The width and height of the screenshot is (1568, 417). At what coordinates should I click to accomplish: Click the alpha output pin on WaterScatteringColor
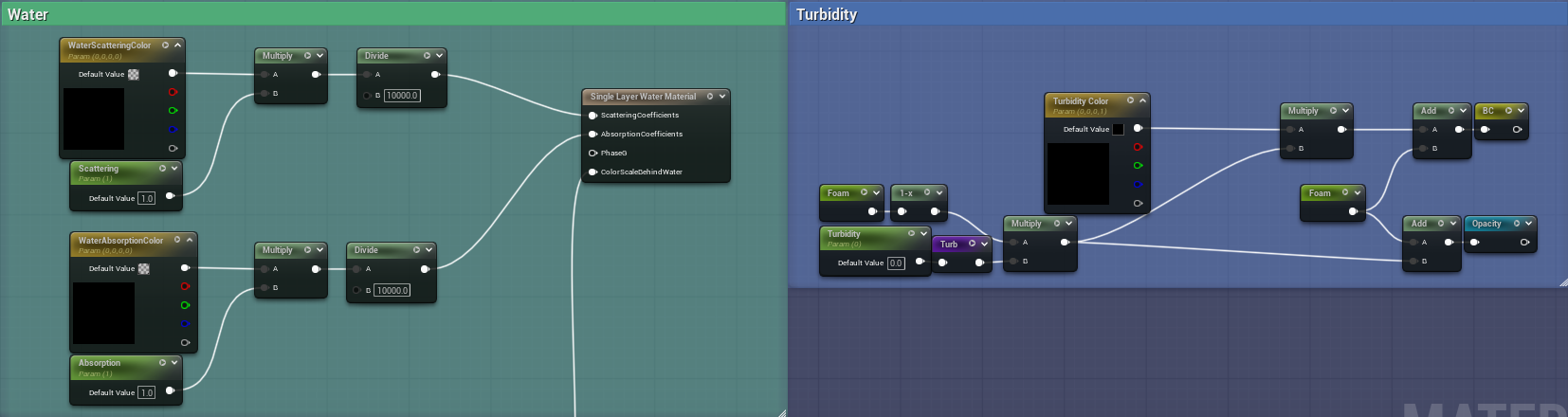(x=173, y=148)
